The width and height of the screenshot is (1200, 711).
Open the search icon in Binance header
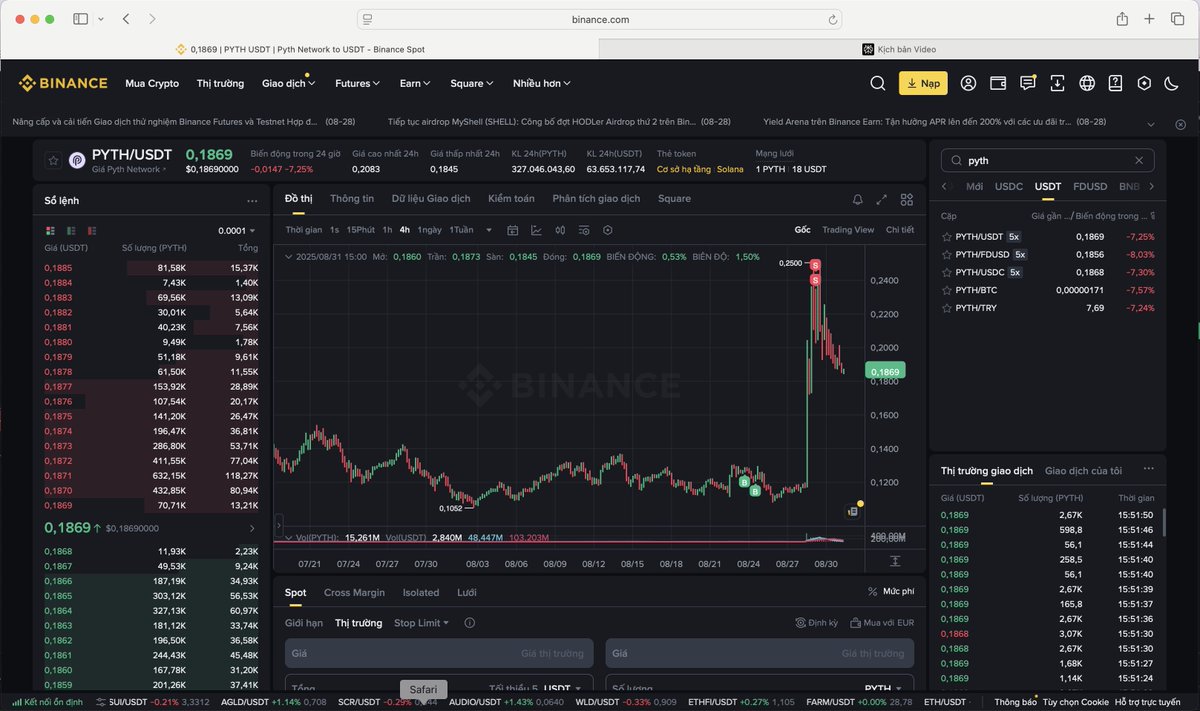click(x=877, y=83)
